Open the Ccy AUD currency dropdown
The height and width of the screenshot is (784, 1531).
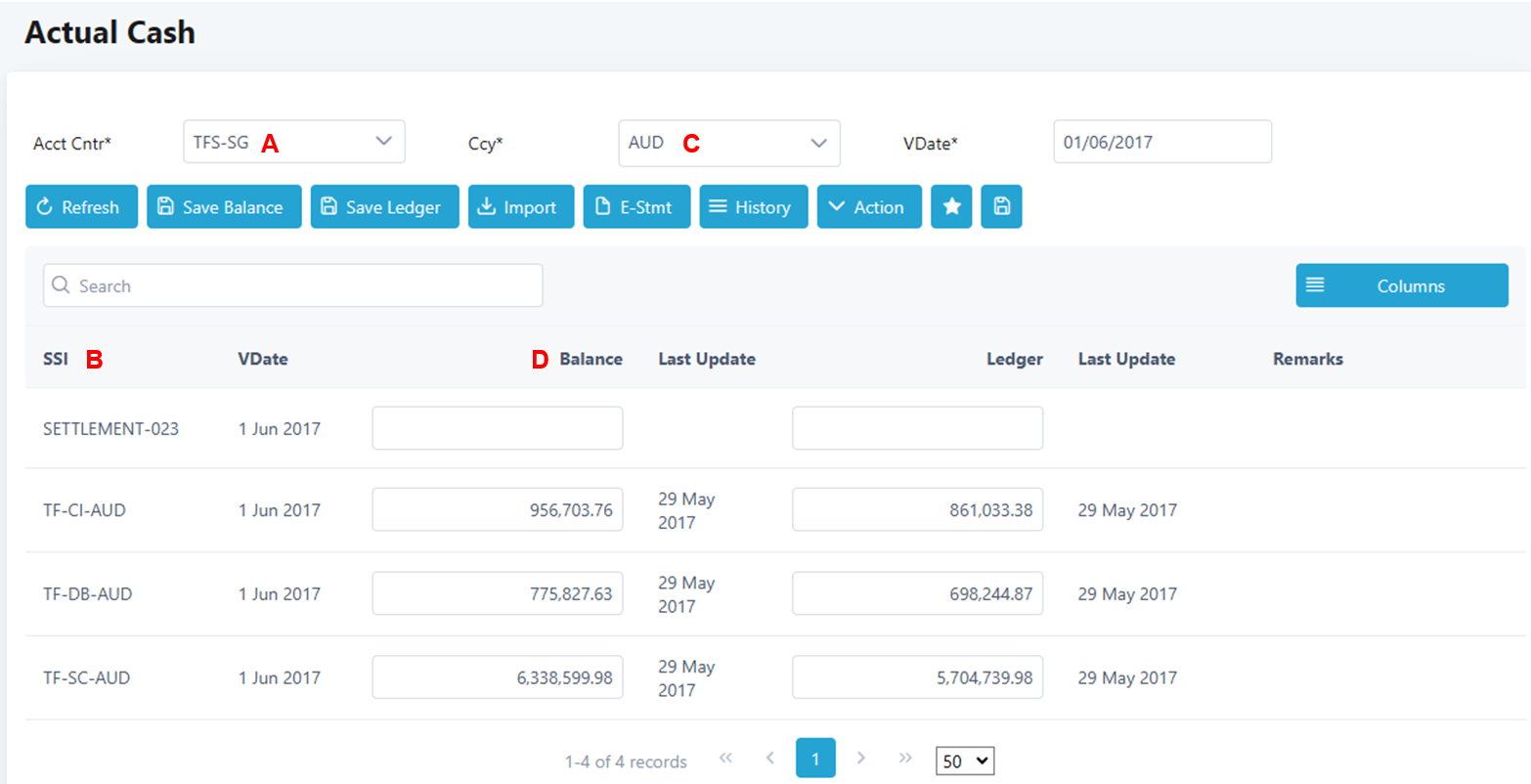pyautogui.click(x=728, y=143)
